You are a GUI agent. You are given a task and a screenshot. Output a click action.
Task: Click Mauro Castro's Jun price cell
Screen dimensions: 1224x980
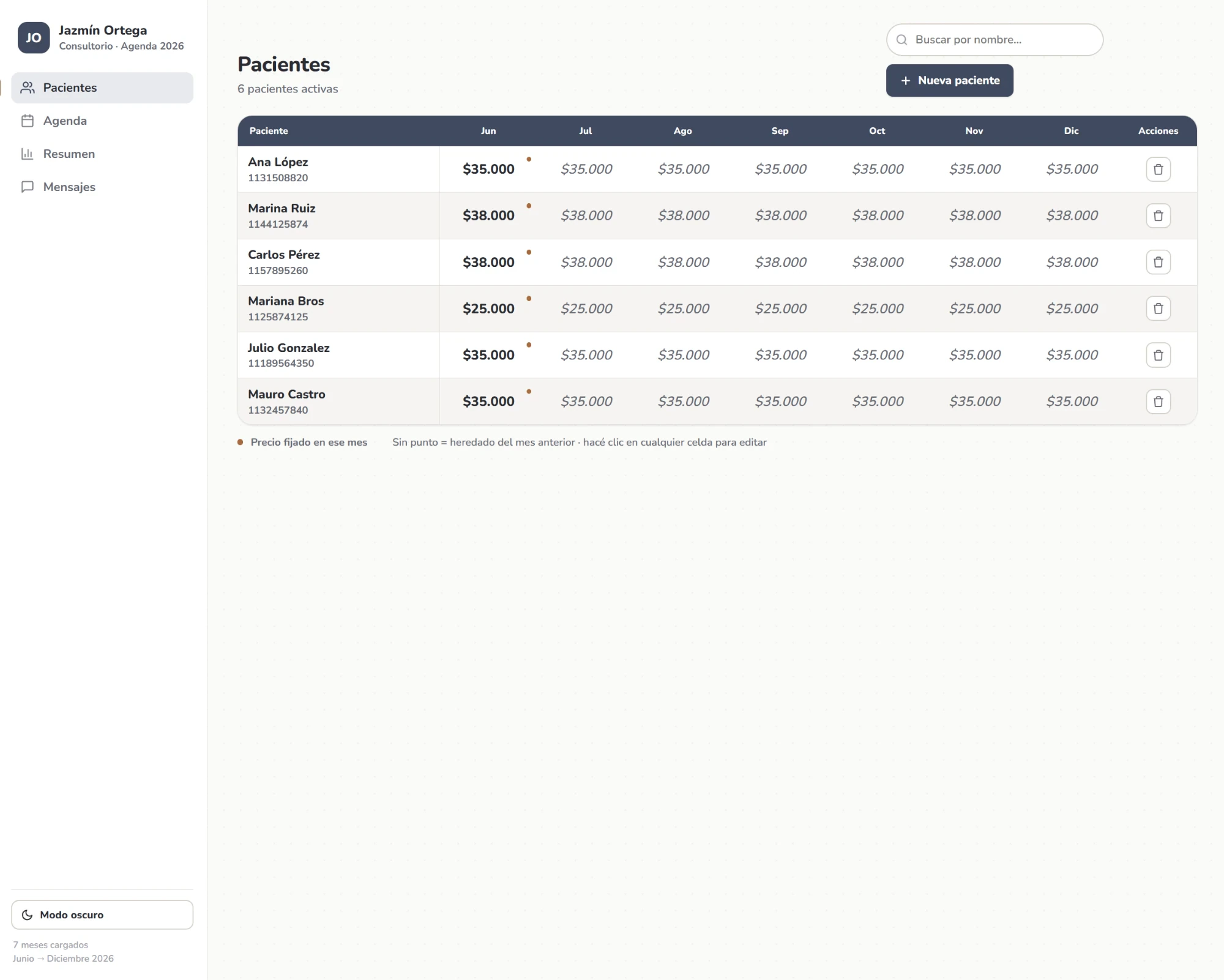pos(488,402)
